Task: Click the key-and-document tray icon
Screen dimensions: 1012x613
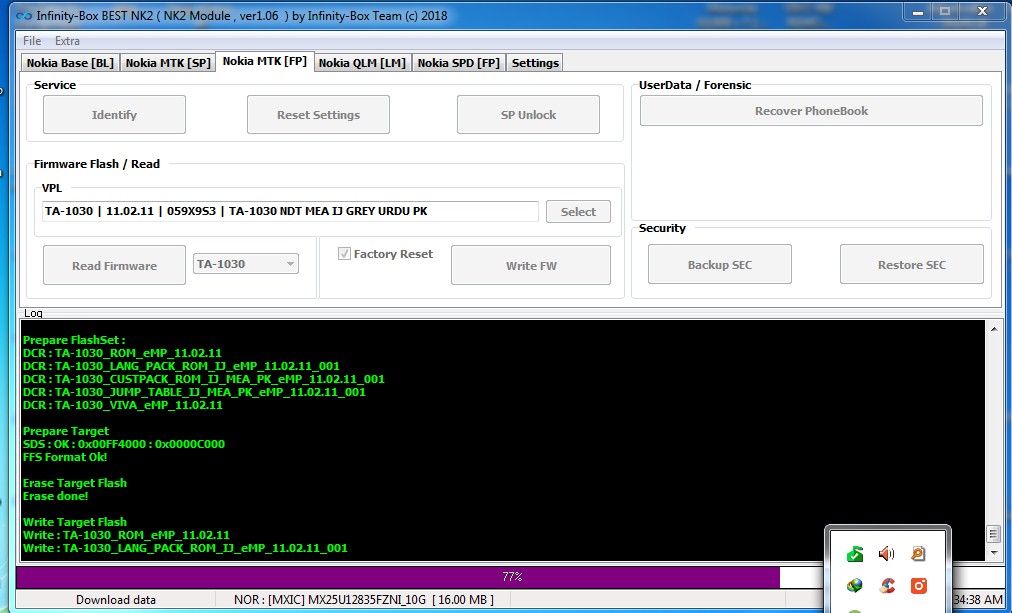Action: [918, 554]
